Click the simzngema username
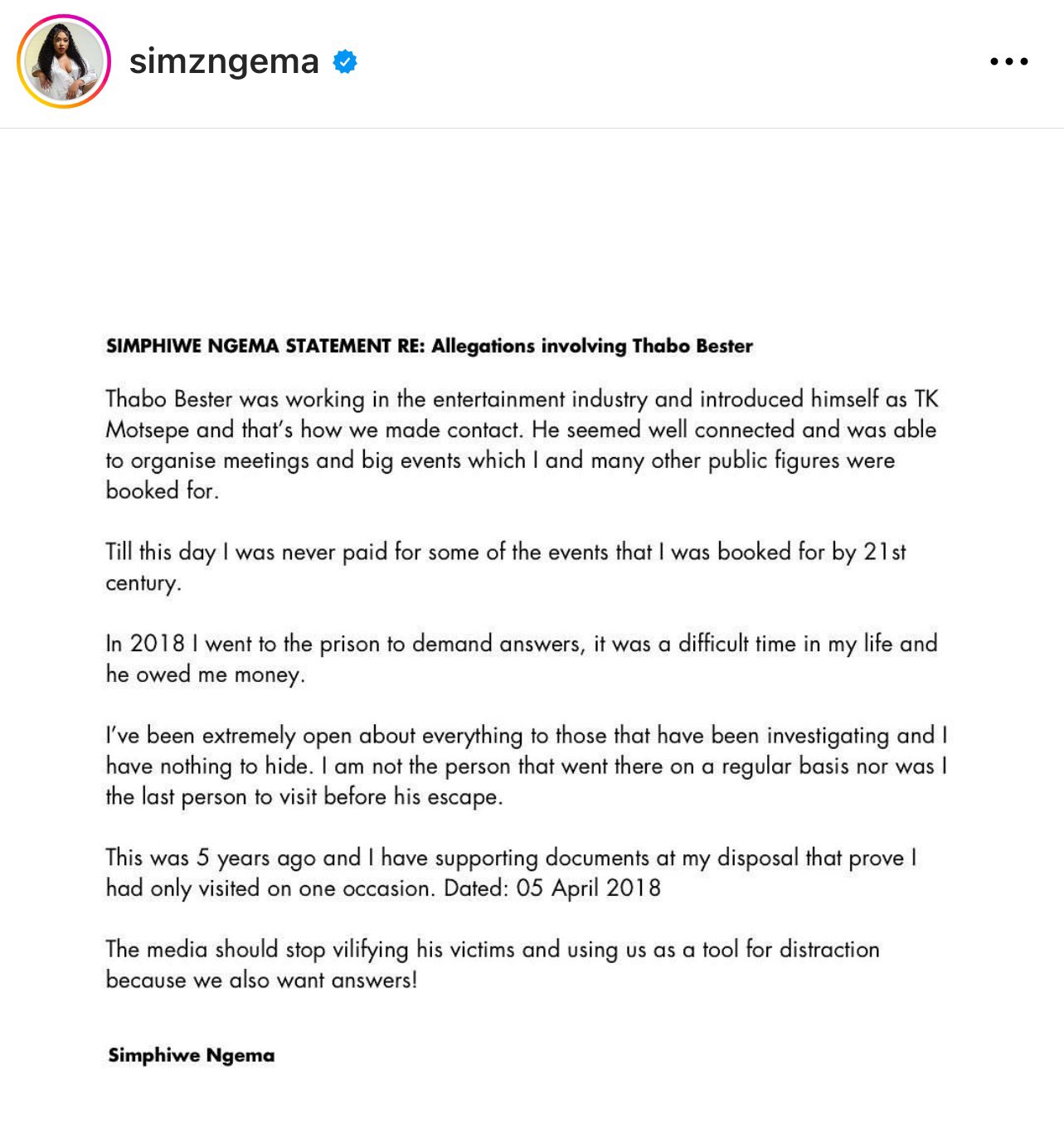This screenshot has height=1129, width=1064. (x=224, y=61)
